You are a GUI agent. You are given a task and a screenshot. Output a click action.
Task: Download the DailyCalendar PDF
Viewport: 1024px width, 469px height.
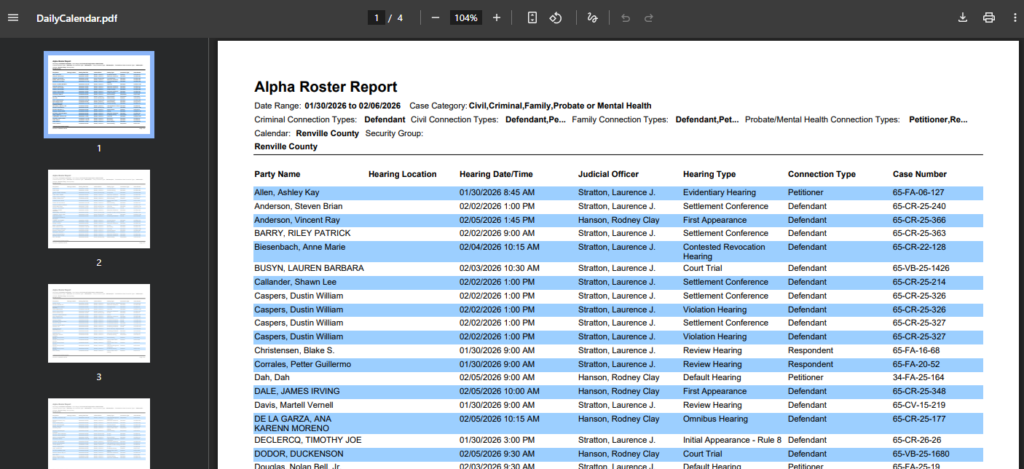pos(963,18)
